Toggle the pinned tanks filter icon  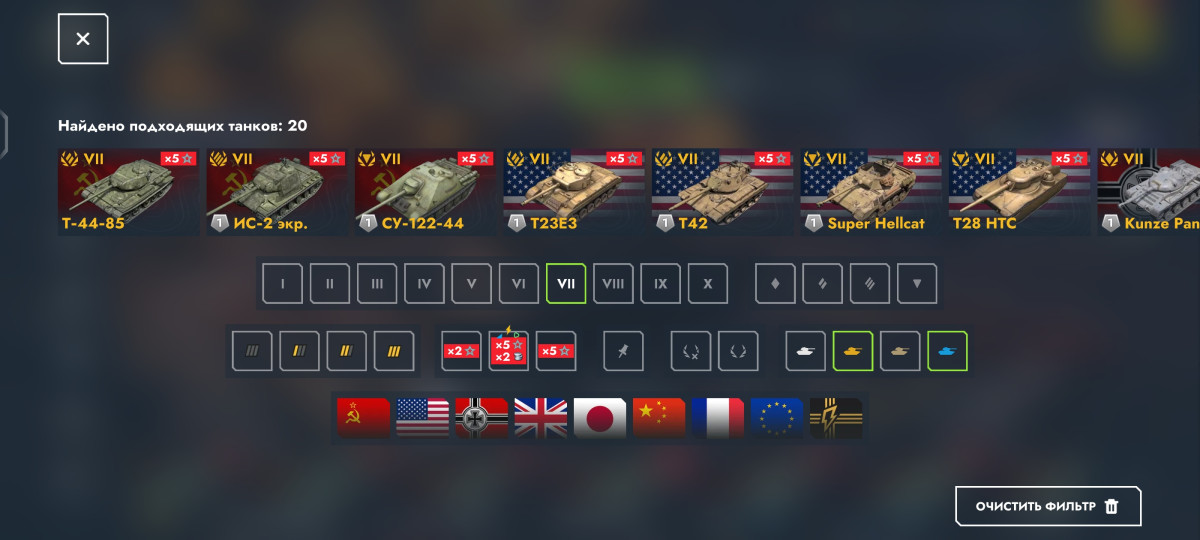(x=623, y=351)
